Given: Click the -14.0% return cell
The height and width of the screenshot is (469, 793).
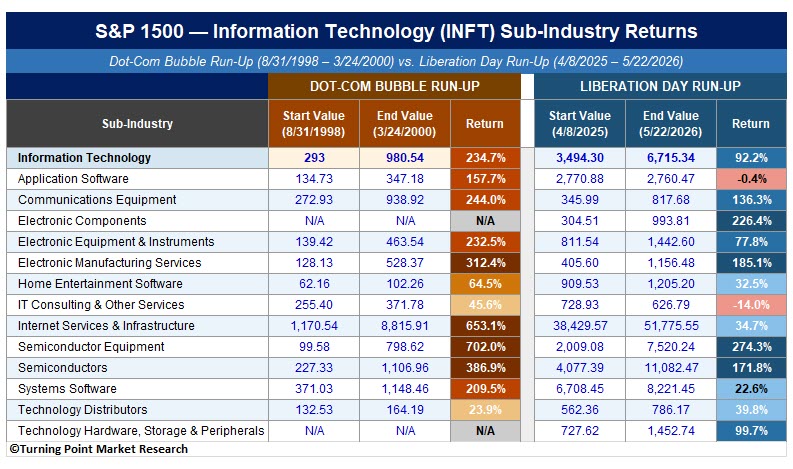Looking at the screenshot, I should pos(752,305).
